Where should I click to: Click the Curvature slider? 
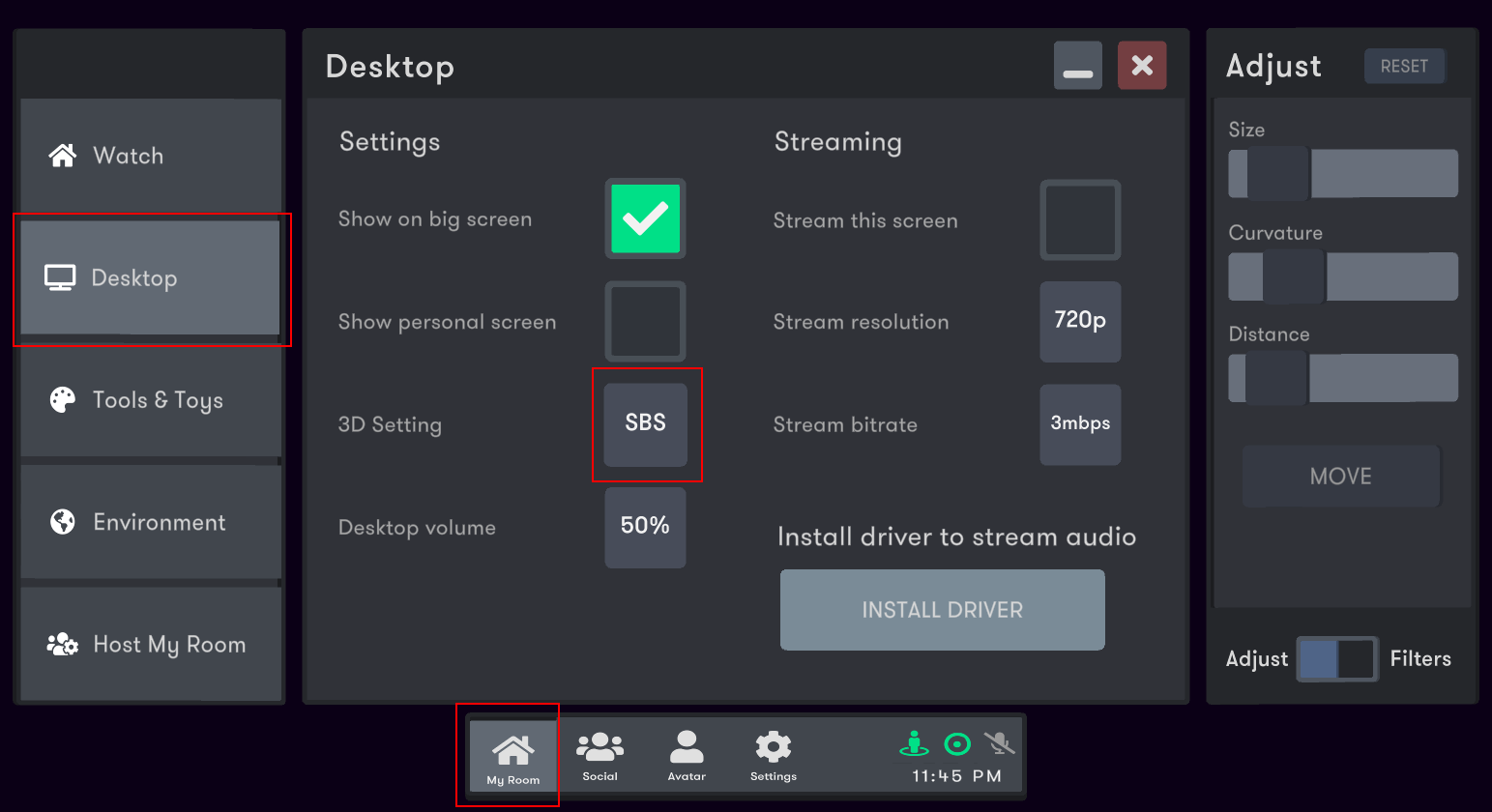click(x=1342, y=276)
